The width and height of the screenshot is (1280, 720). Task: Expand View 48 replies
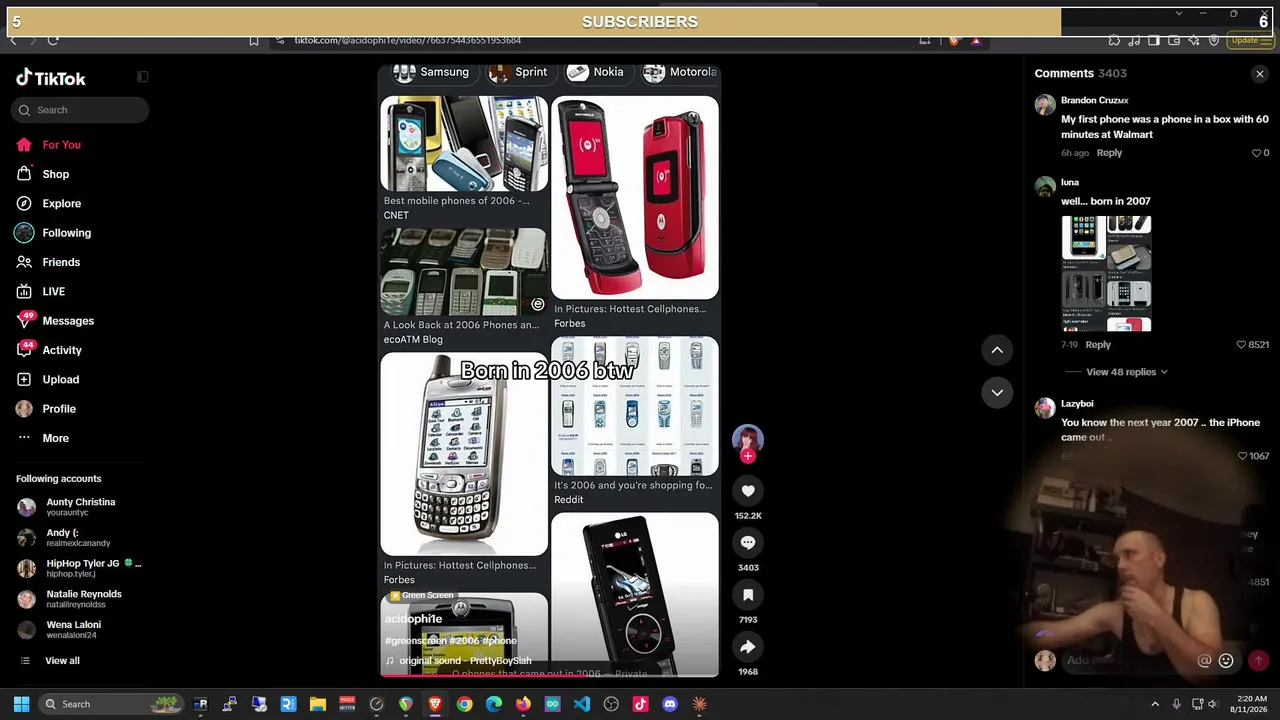1127,372
